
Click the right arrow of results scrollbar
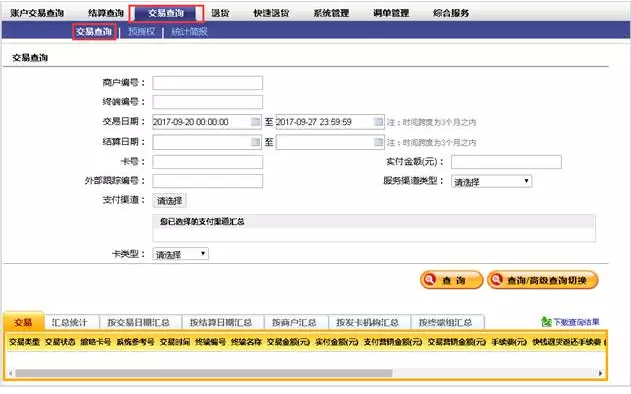coord(600,373)
